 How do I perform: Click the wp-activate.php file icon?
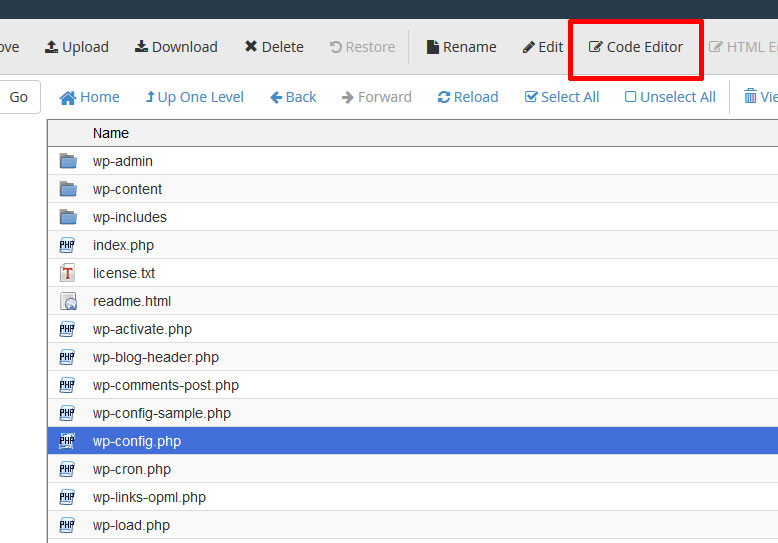click(x=67, y=329)
